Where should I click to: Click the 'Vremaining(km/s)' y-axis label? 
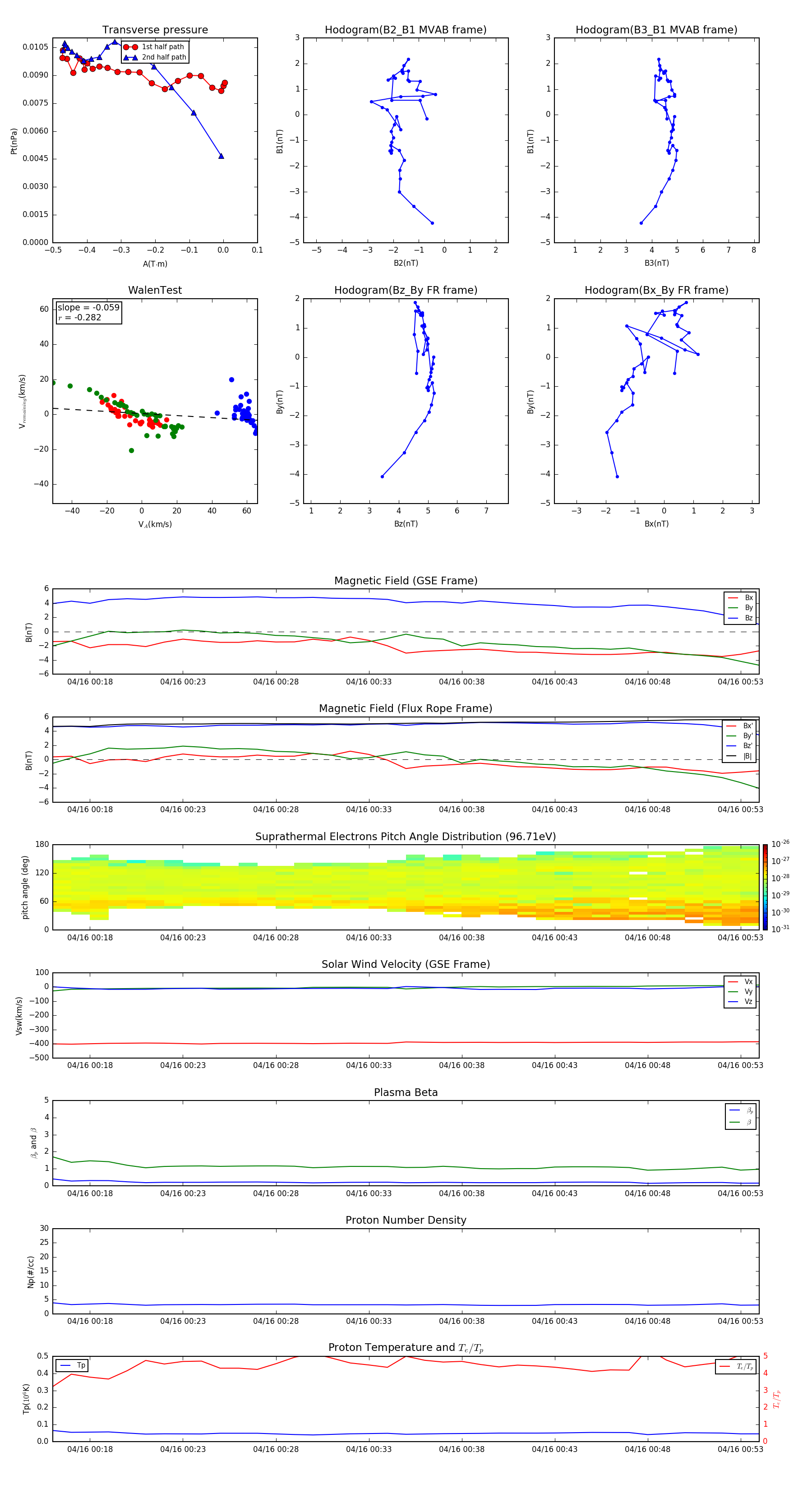click(23, 401)
